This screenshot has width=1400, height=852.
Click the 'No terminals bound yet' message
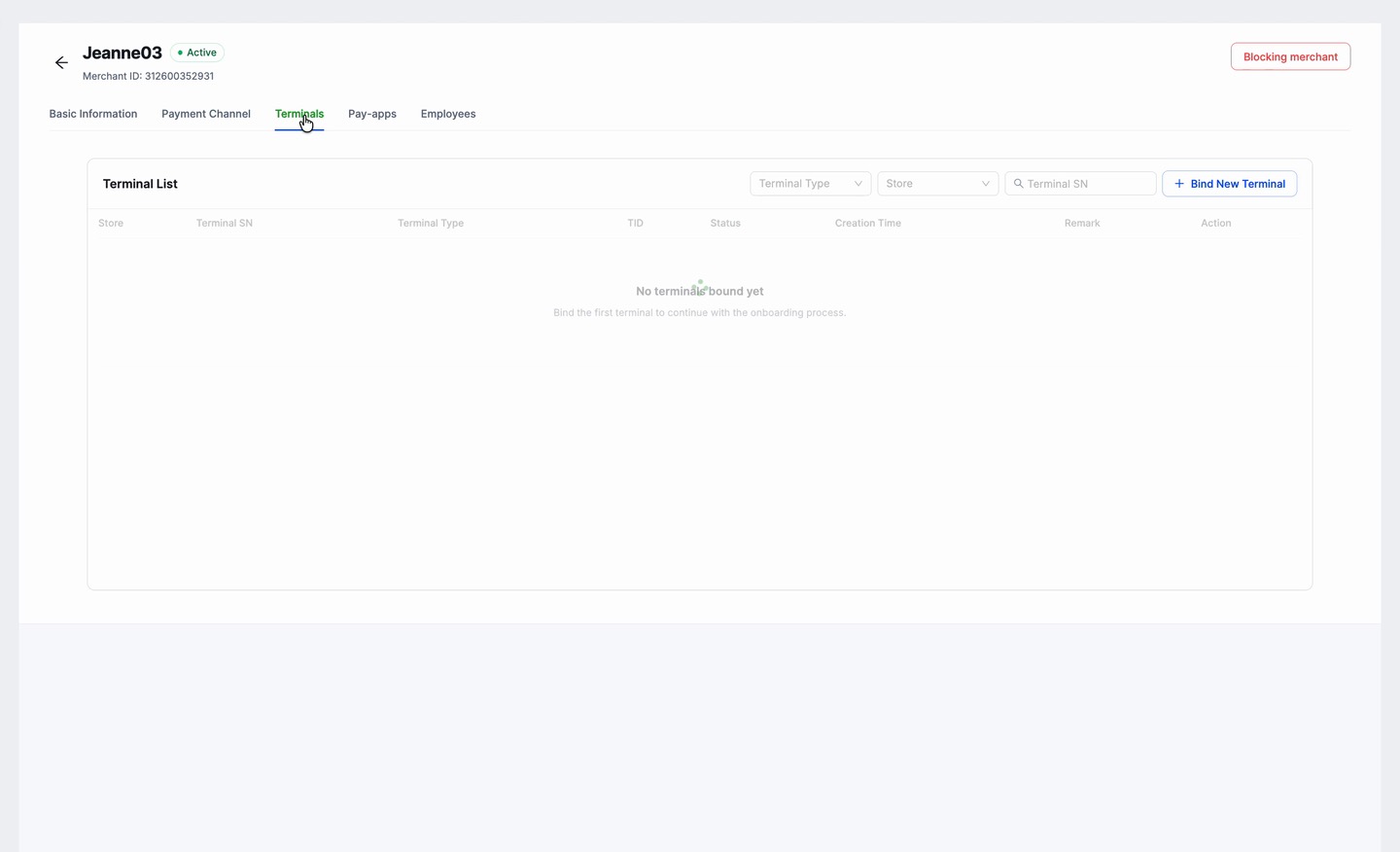[x=700, y=291]
